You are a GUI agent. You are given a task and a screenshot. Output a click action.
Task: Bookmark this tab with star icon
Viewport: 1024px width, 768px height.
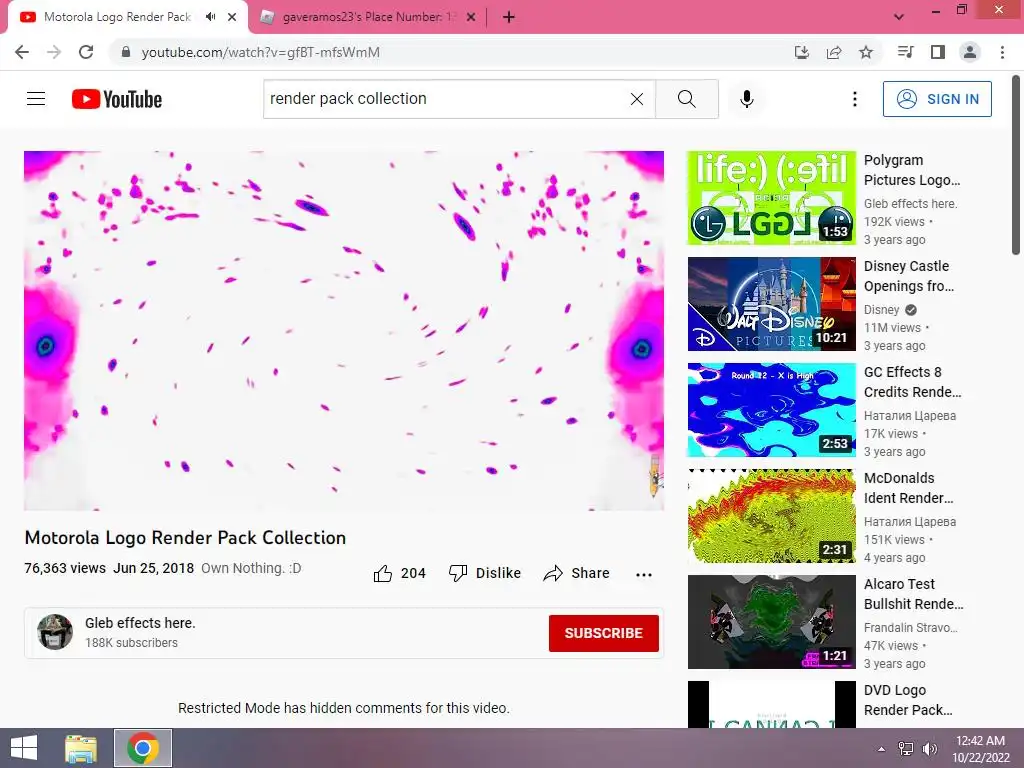865,52
